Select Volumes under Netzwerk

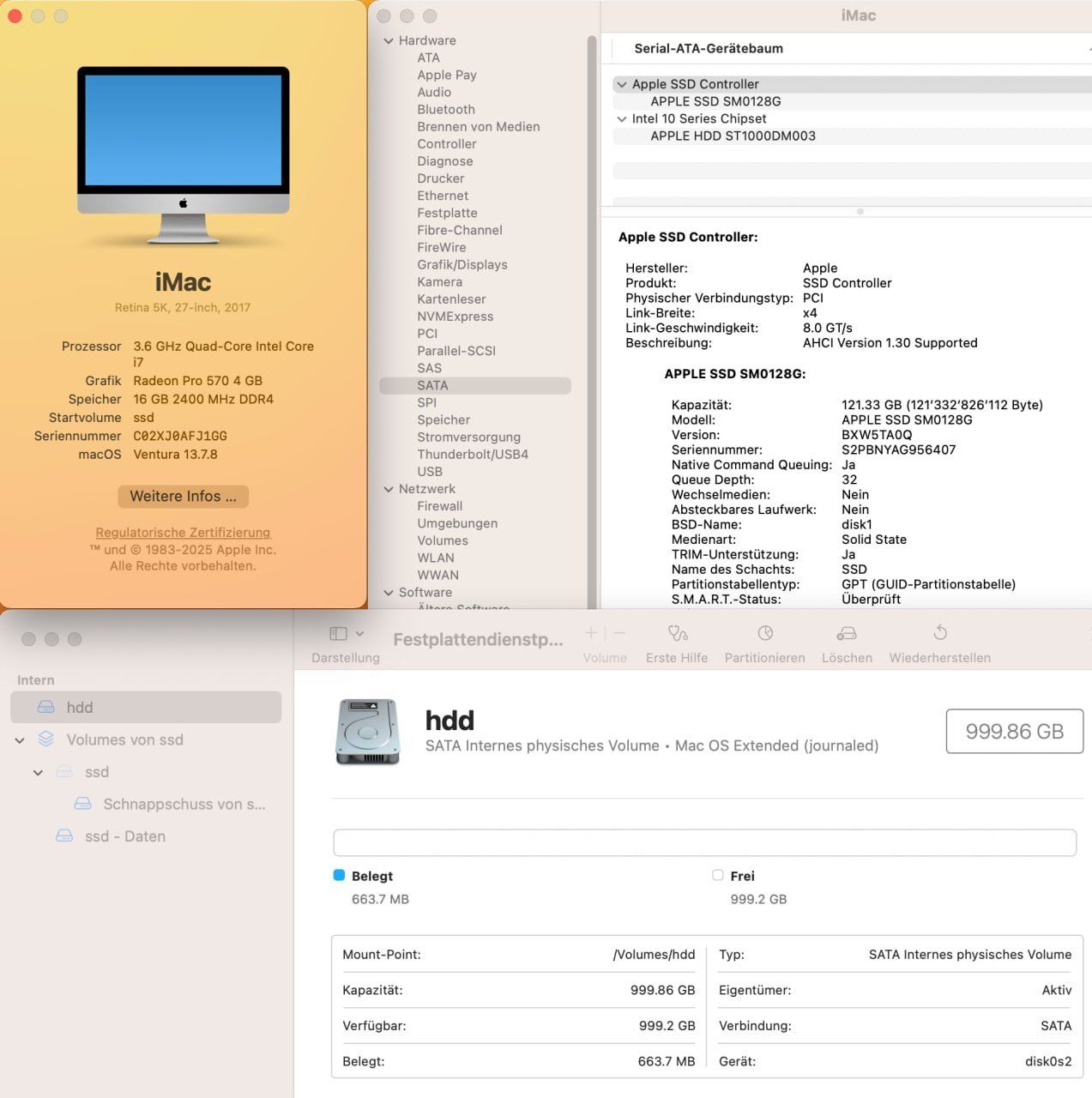coord(443,540)
